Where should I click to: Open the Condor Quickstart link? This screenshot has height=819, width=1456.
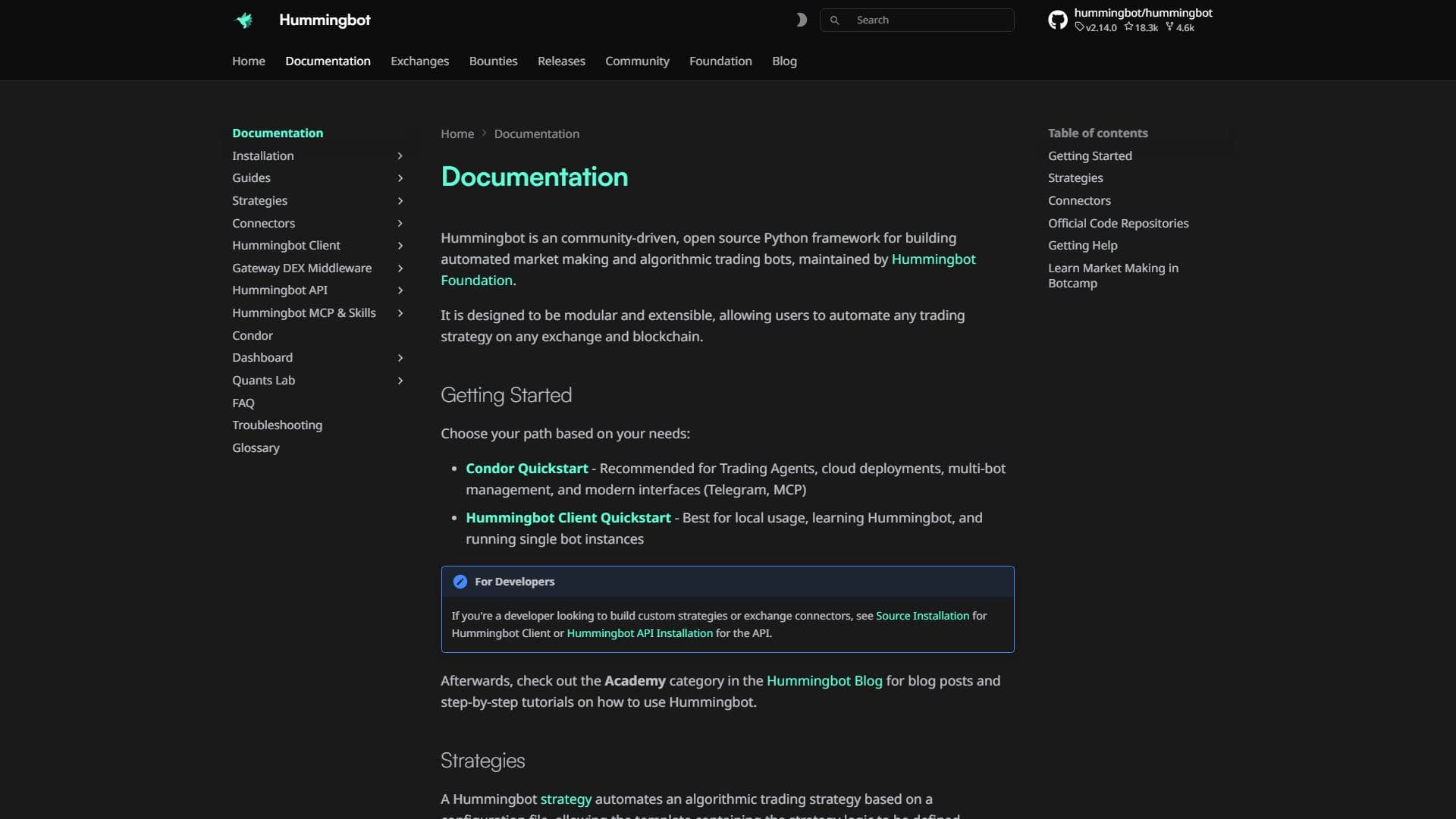527,469
